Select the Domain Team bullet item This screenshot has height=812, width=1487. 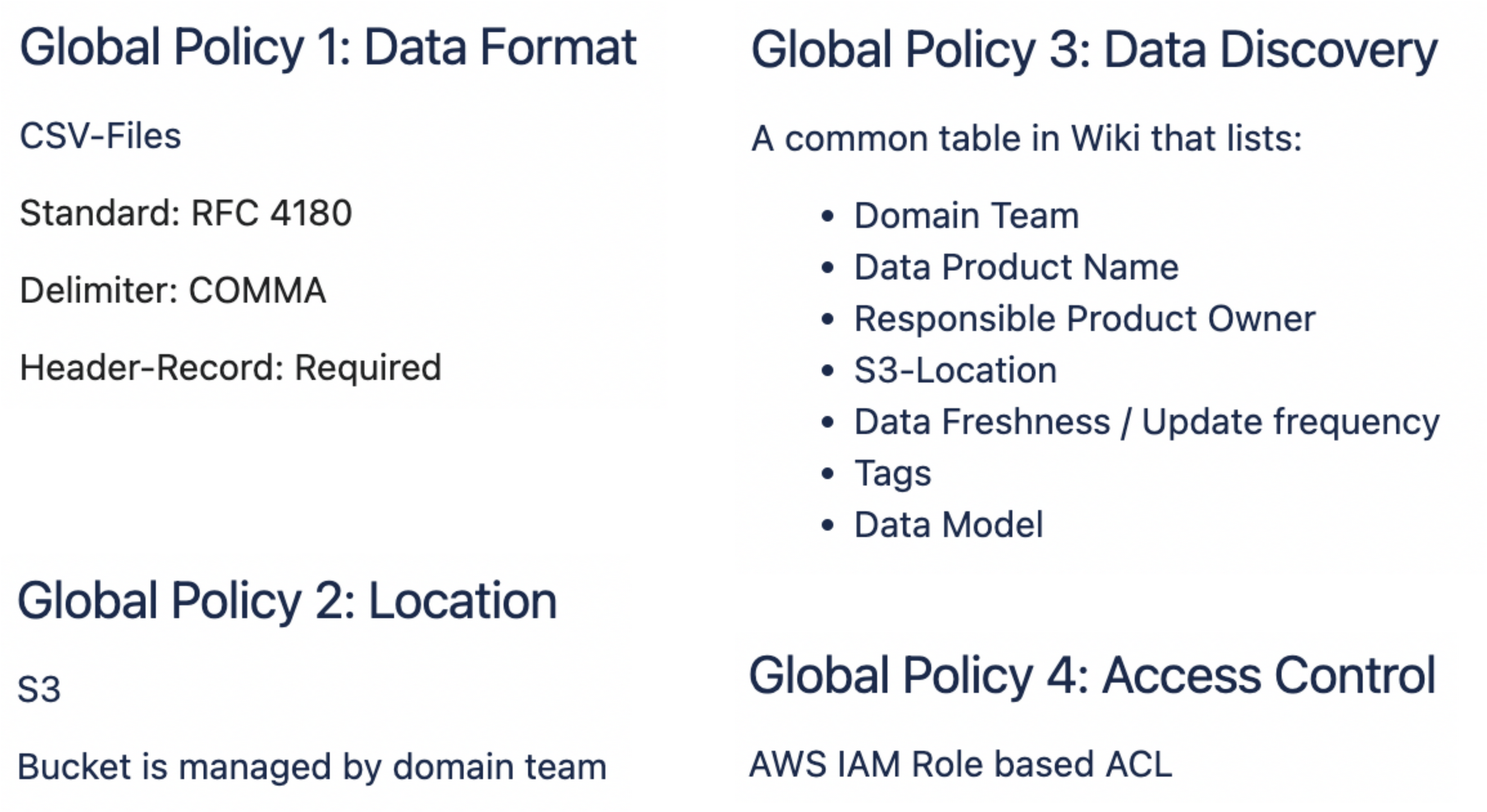coord(966,216)
